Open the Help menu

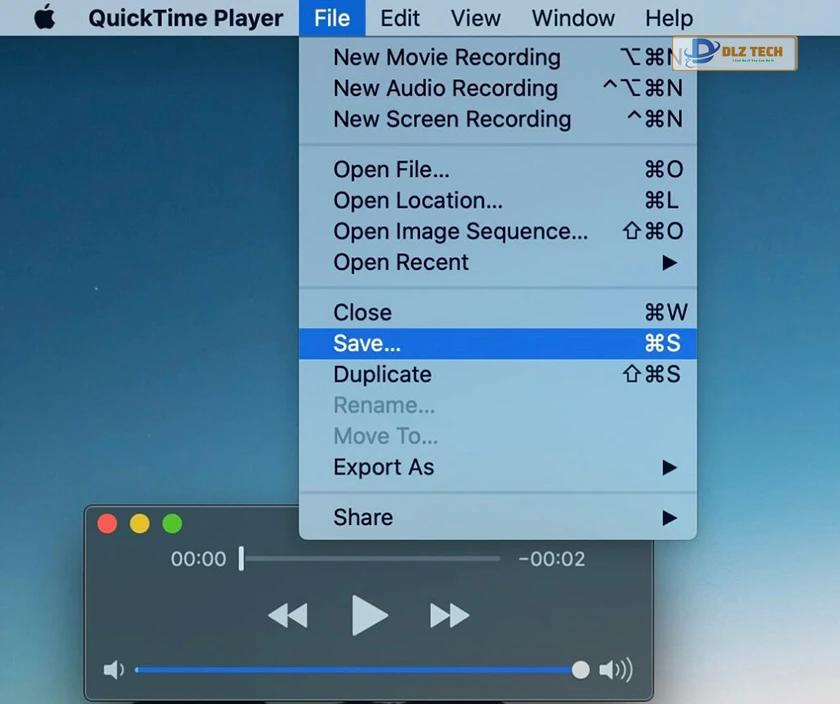(x=669, y=18)
